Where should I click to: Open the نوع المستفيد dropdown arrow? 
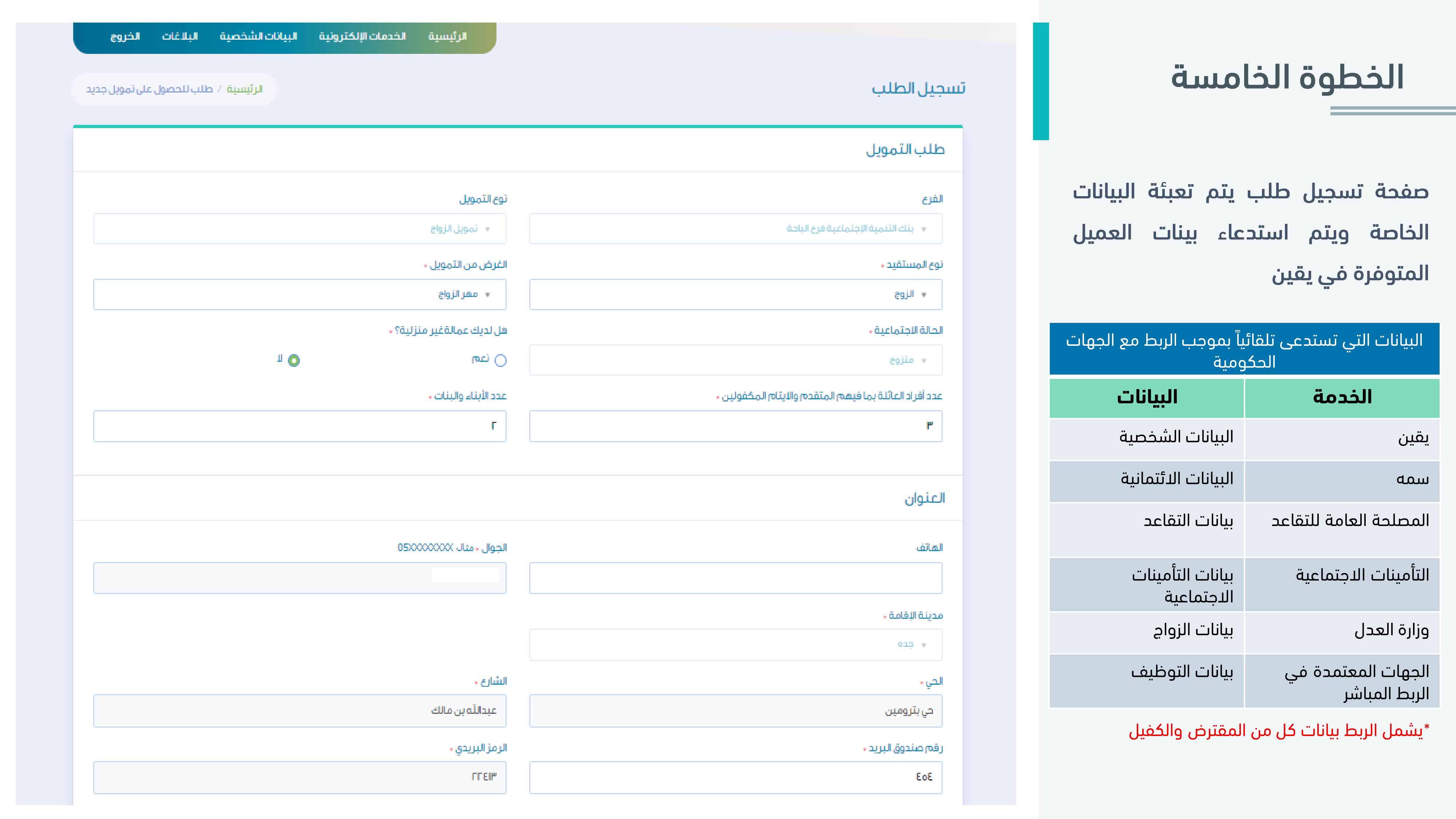tap(923, 294)
